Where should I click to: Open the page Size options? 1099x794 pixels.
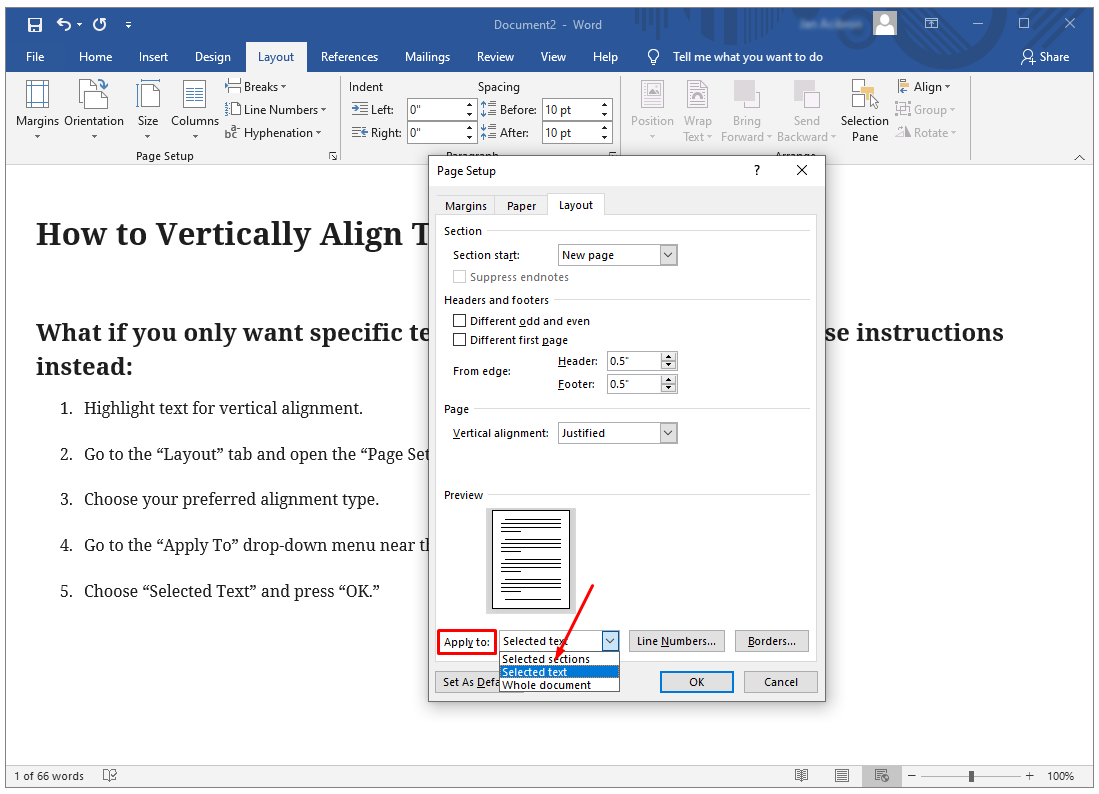coord(148,108)
